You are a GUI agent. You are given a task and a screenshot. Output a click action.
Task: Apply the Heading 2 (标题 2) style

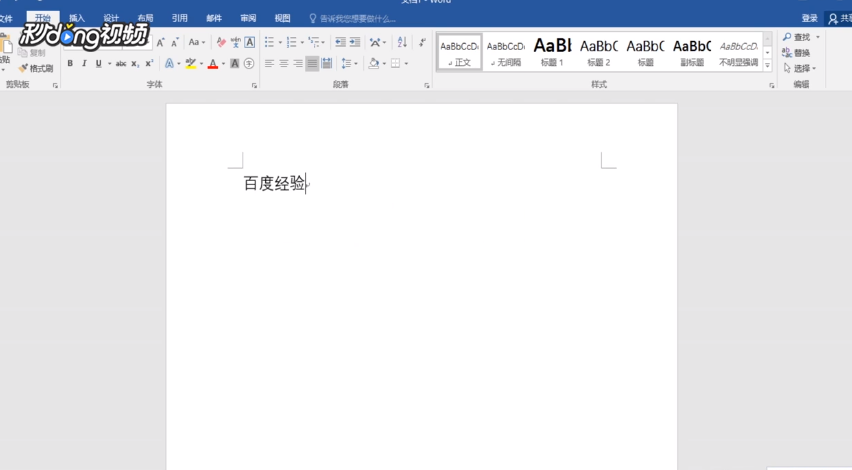598,53
